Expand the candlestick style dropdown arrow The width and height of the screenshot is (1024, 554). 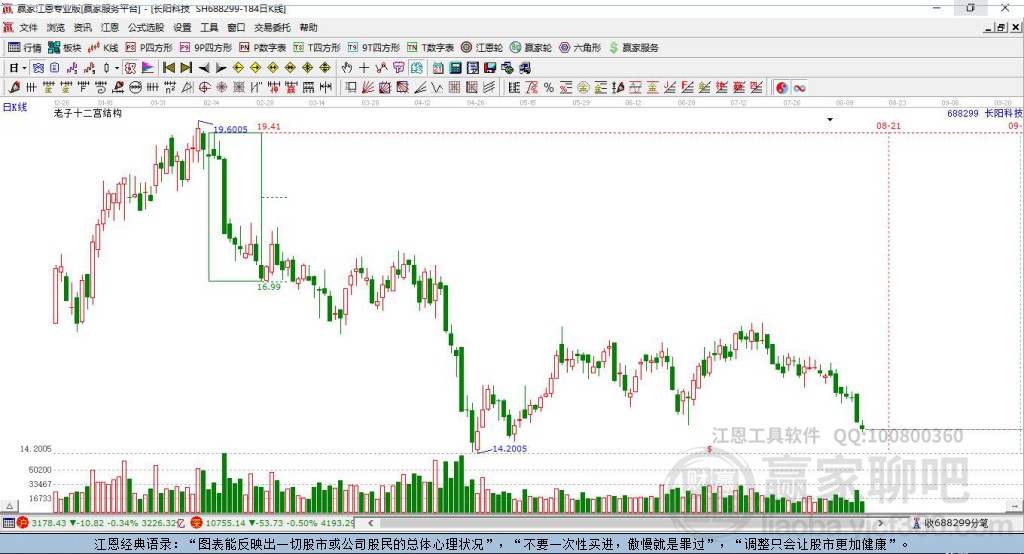coord(117,68)
